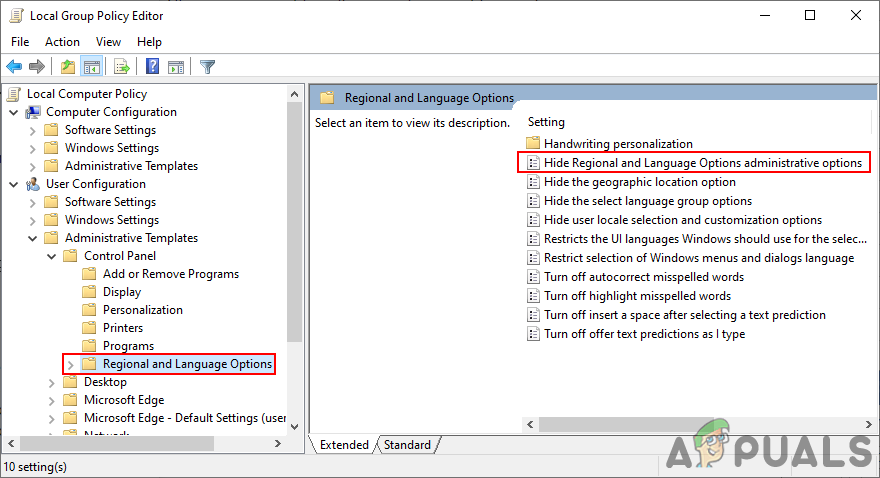This screenshot has height=478, width=880.
Task: Expand the Regional and Language Options node
Action: click(71, 365)
